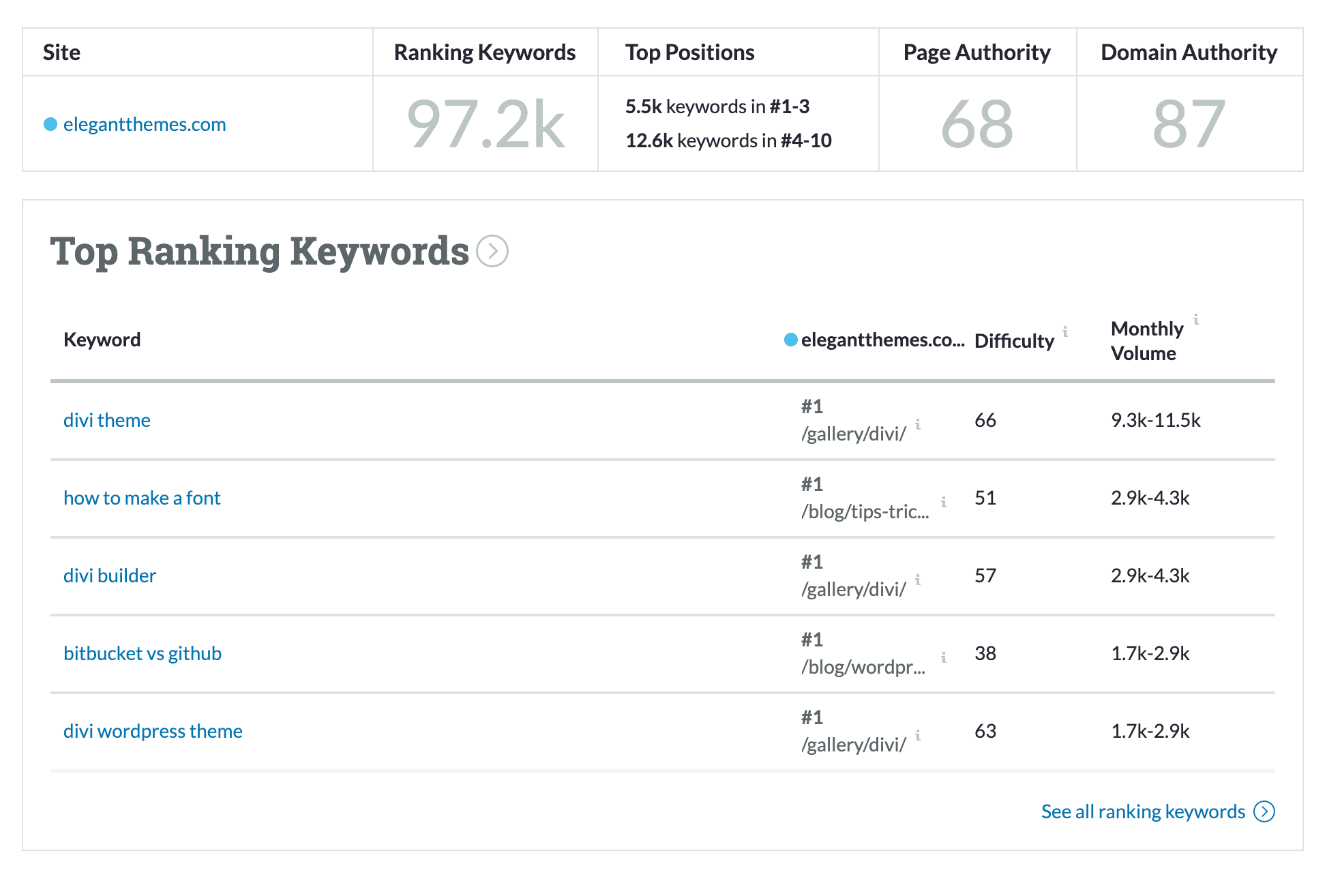Click difficulty 63 for divi wordpress theme
Image resolution: width=1327 pixels, height=896 pixels.
point(985,731)
